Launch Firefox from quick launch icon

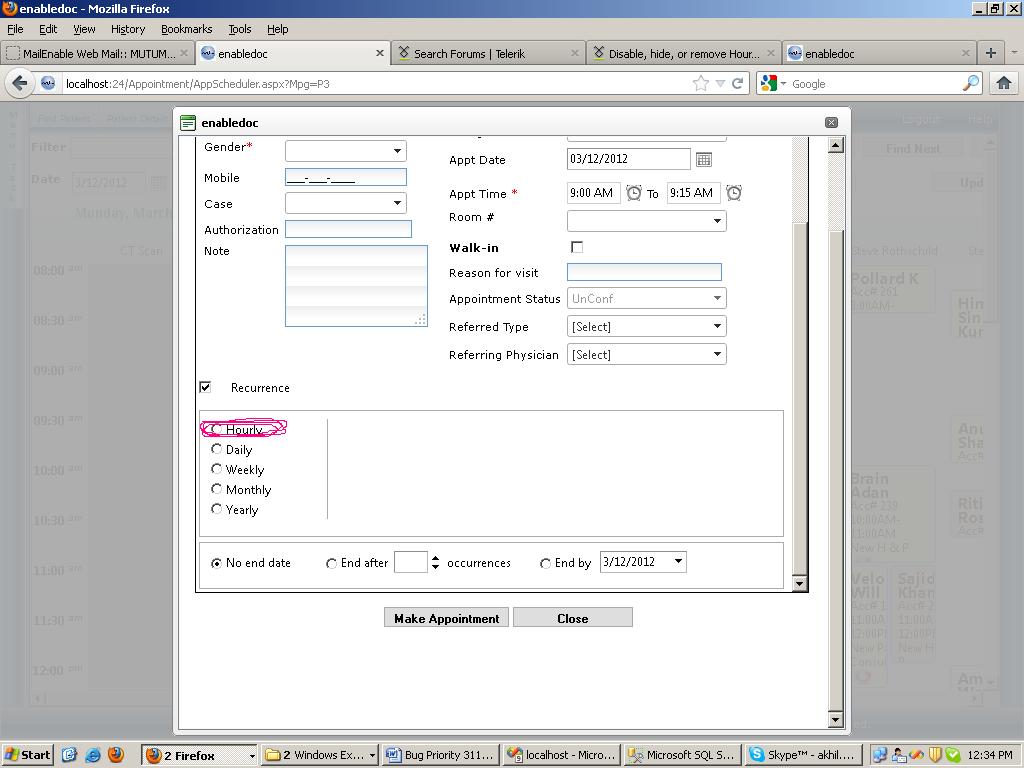pos(116,755)
